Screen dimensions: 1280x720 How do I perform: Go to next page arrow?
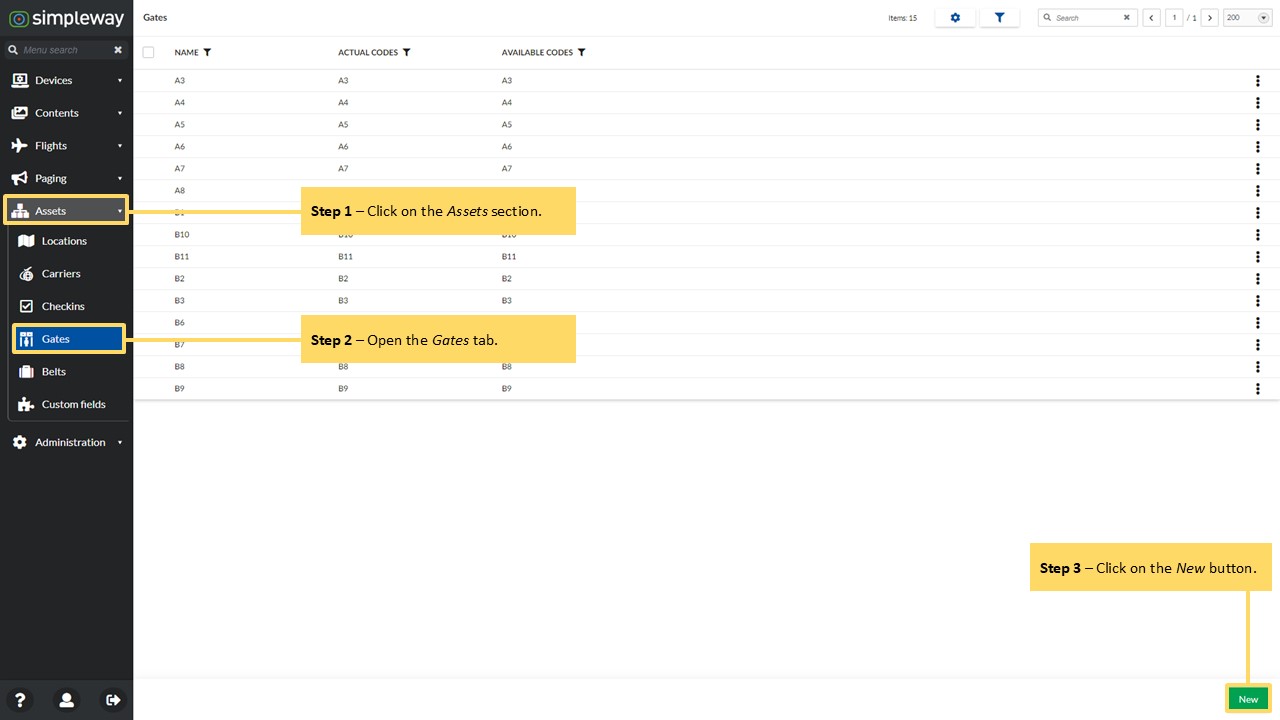coord(1210,18)
